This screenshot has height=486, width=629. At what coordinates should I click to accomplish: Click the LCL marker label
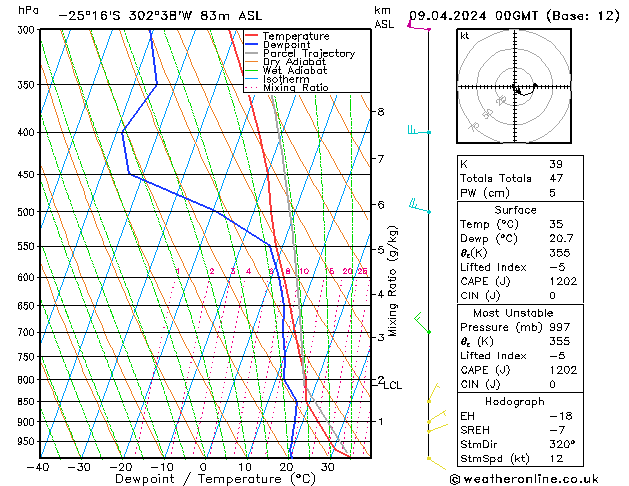392,385
